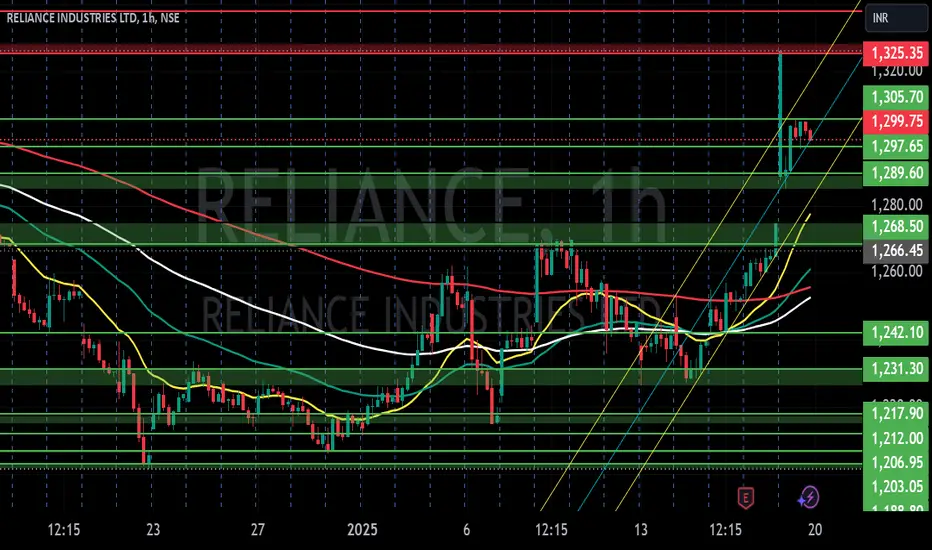Select the 1,203.05 price label

[x=896, y=486]
